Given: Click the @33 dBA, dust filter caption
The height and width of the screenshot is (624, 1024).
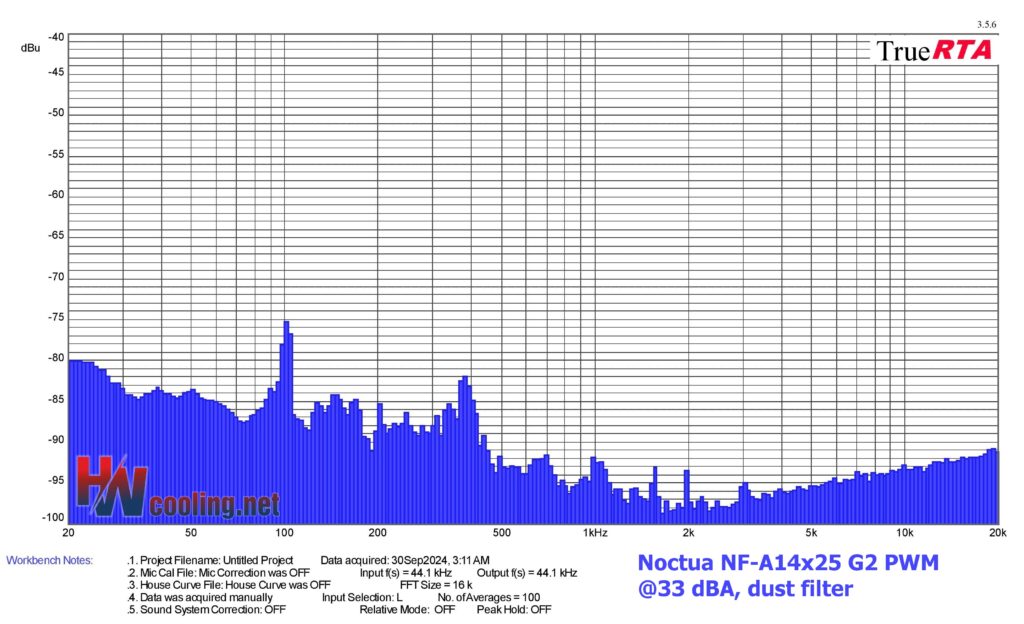Looking at the screenshot, I should [745, 589].
